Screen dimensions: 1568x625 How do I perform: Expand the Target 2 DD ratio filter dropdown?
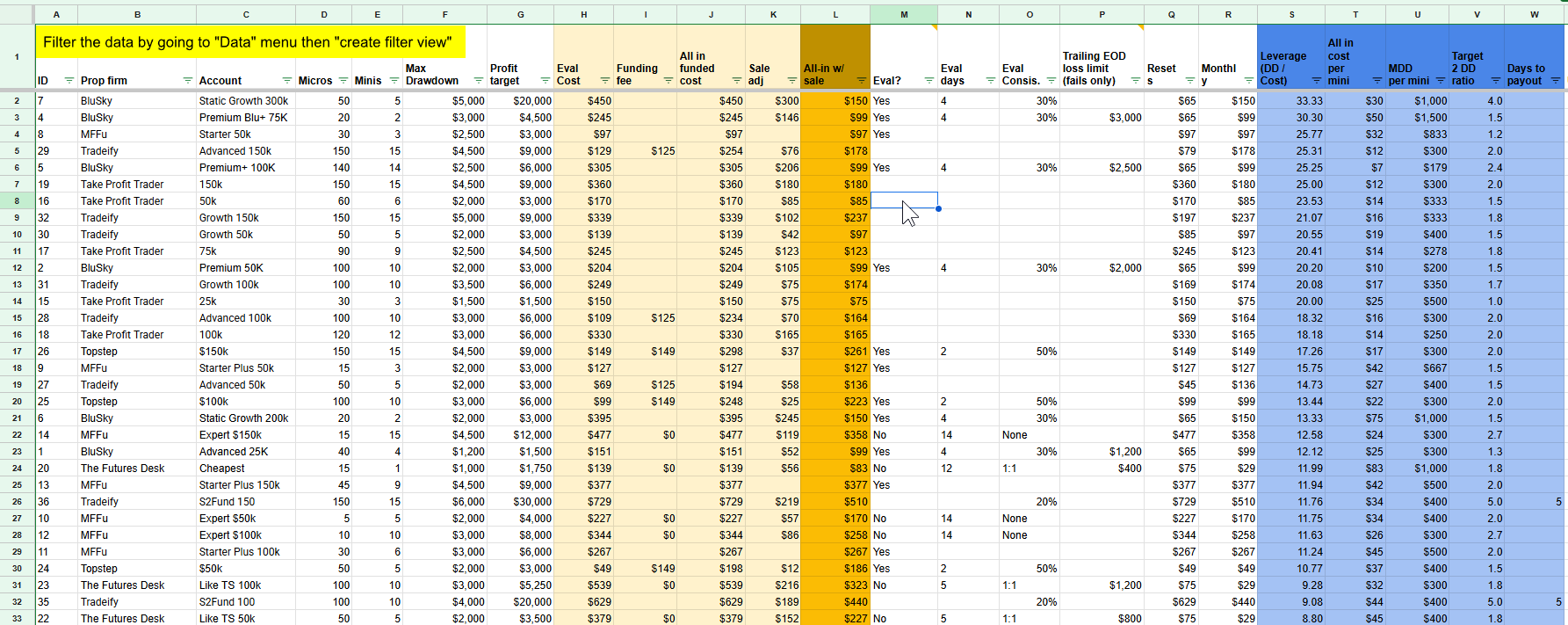point(1495,80)
